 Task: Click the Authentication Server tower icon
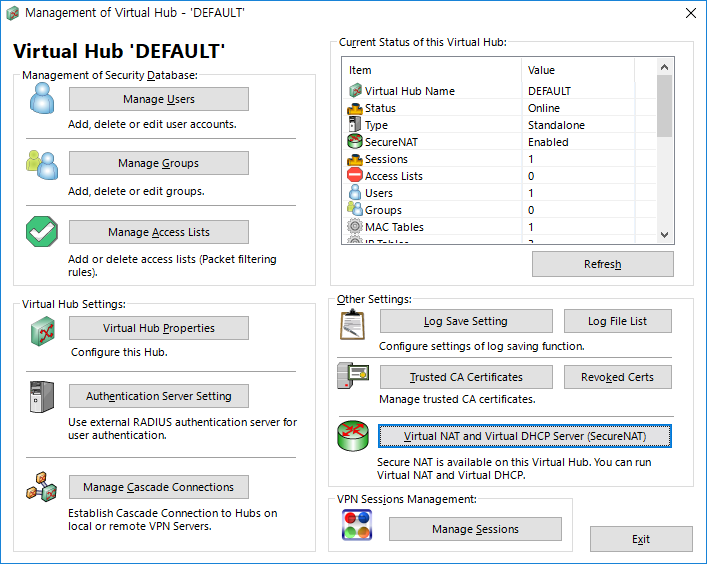pyautogui.click(x=41, y=397)
